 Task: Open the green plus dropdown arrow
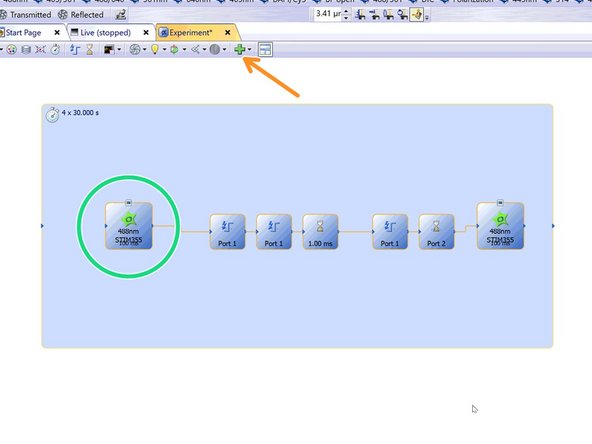250,49
